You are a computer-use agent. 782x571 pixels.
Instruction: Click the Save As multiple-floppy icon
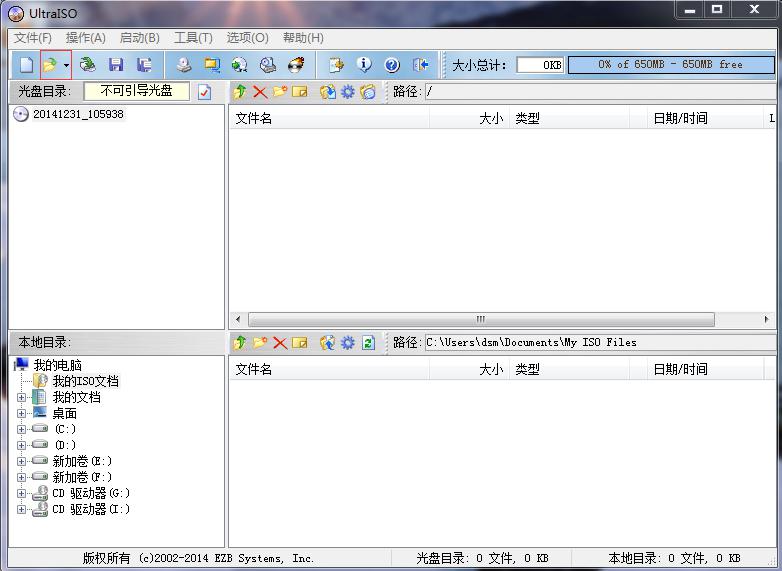point(145,65)
